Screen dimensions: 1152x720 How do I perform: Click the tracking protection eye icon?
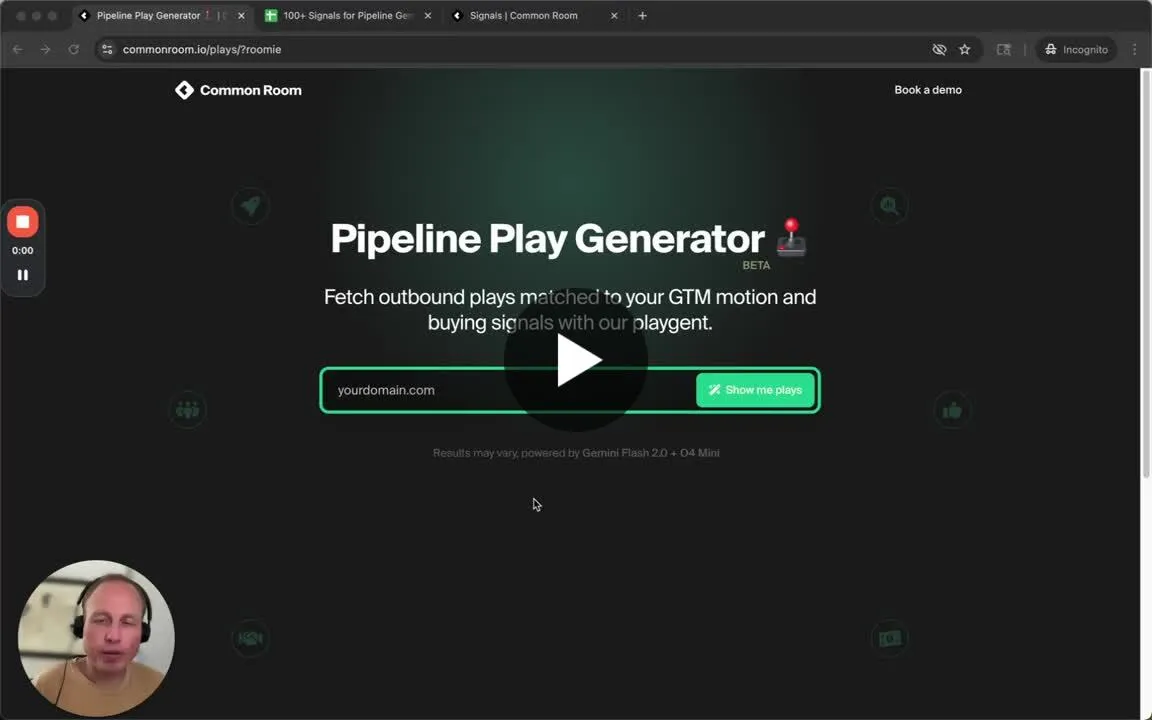click(x=939, y=49)
